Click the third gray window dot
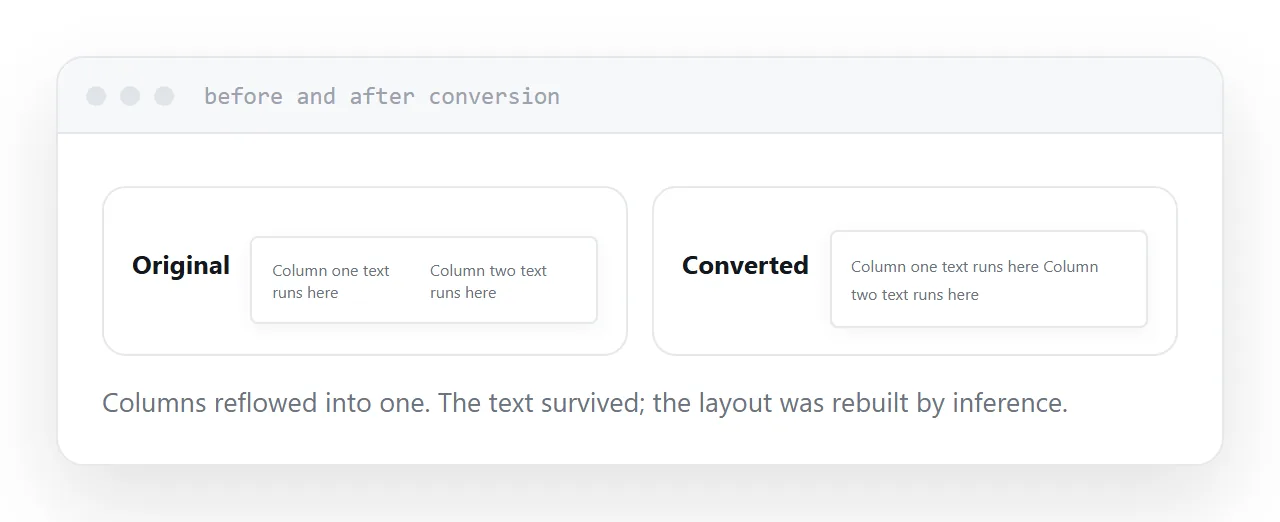Viewport: 1280px width, 522px height. point(164,96)
